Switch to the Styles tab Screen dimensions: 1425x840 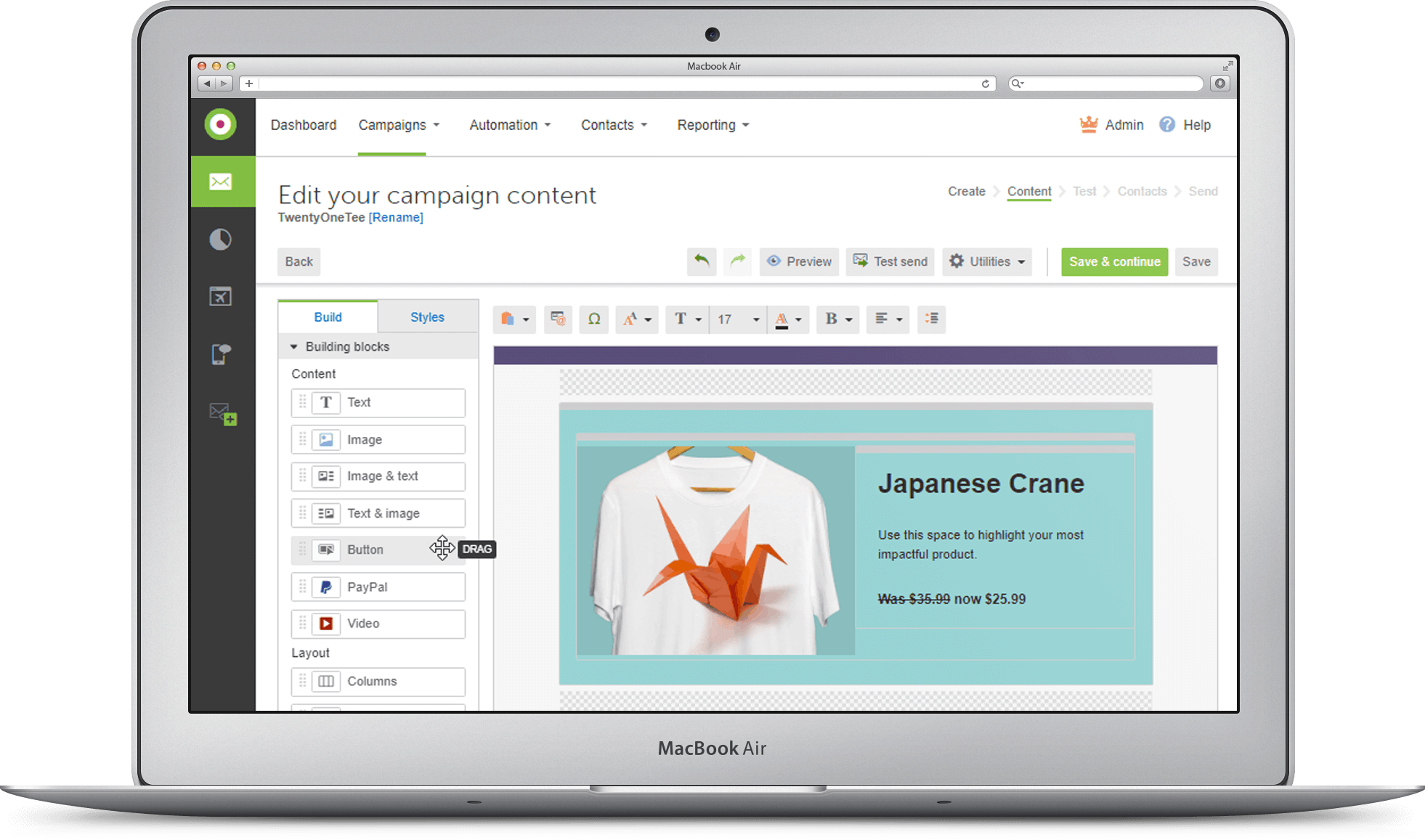pyautogui.click(x=427, y=317)
